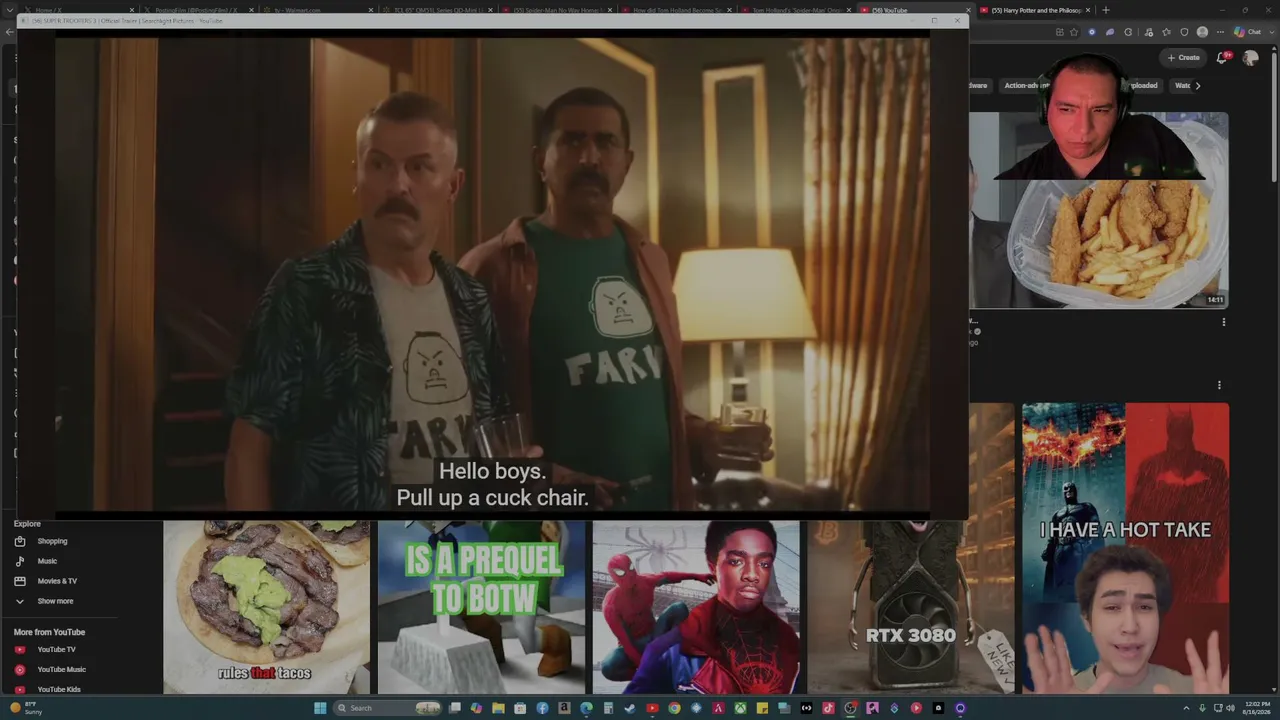Open the weather widget in the taskbar
Screen dimensions: 1280x720
pyautogui.click(x=27, y=708)
